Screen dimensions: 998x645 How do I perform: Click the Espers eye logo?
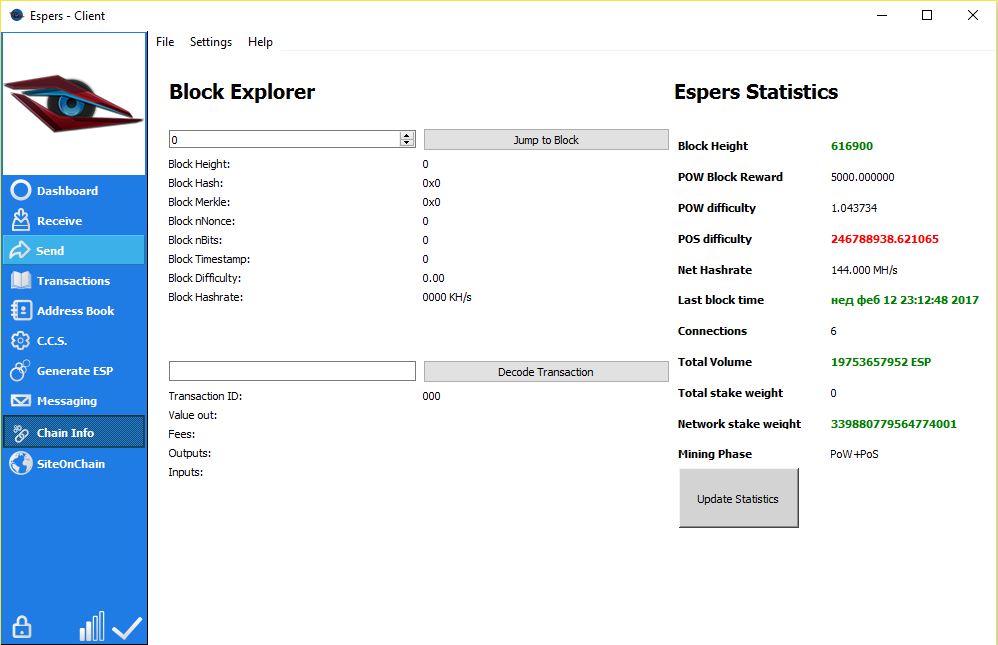click(73, 103)
